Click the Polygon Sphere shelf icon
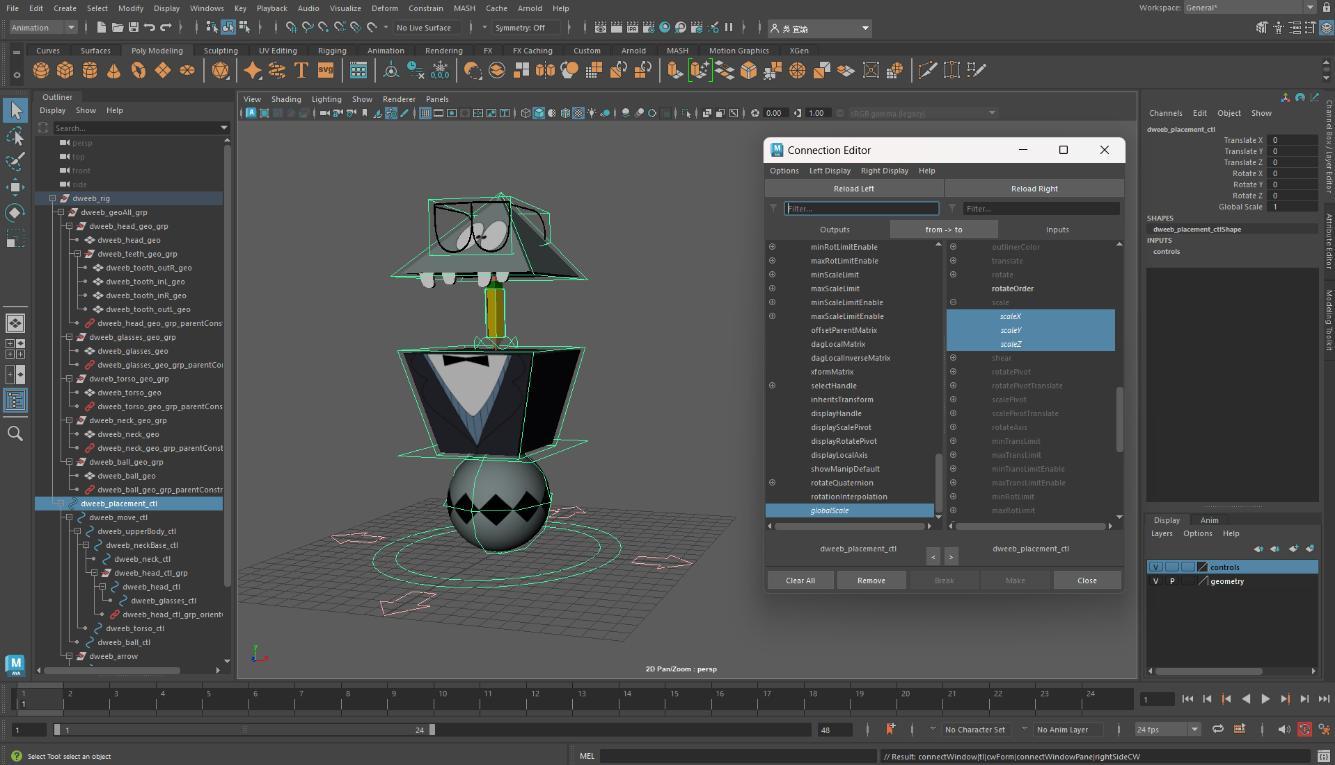Image resolution: width=1335 pixels, height=765 pixels. (41, 70)
